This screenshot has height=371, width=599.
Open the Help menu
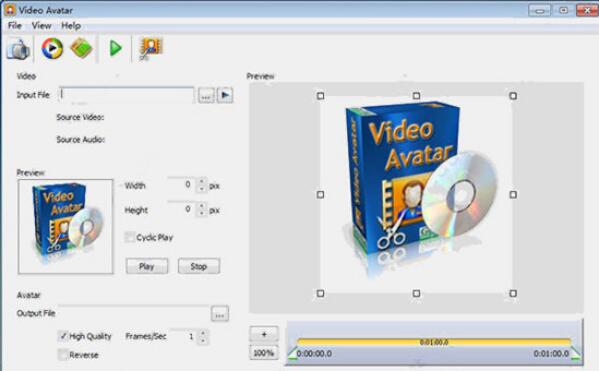pos(71,26)
